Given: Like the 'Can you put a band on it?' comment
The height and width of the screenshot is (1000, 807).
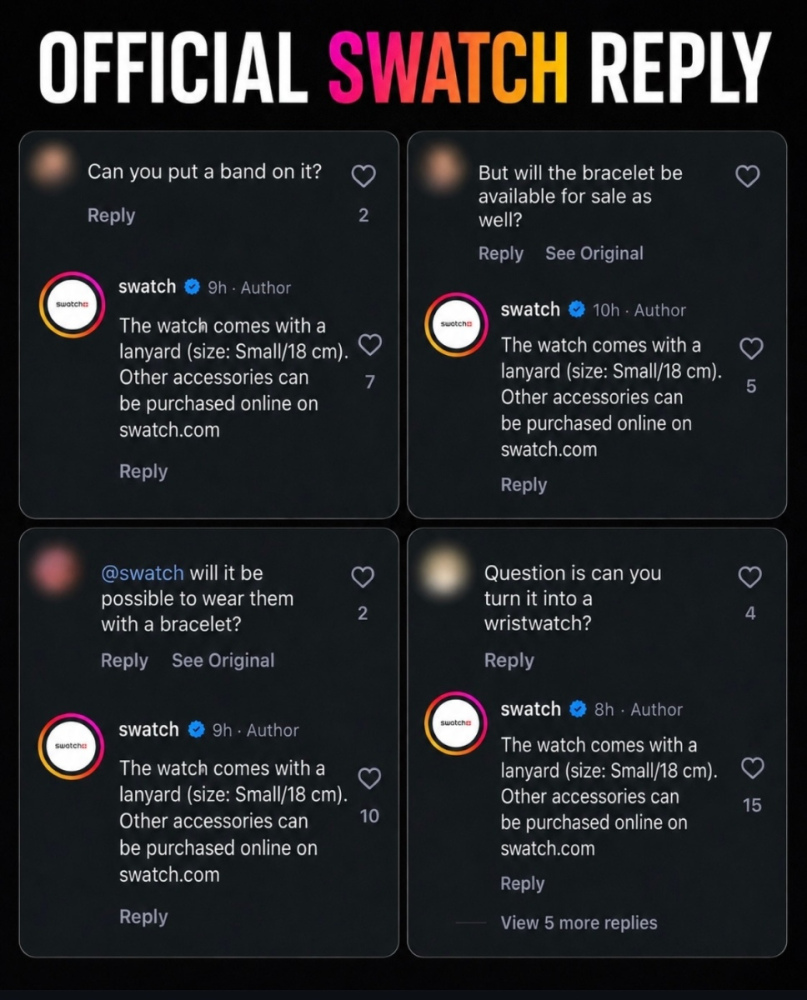Looking at the screenshot, I should click(x=364, y=176).
